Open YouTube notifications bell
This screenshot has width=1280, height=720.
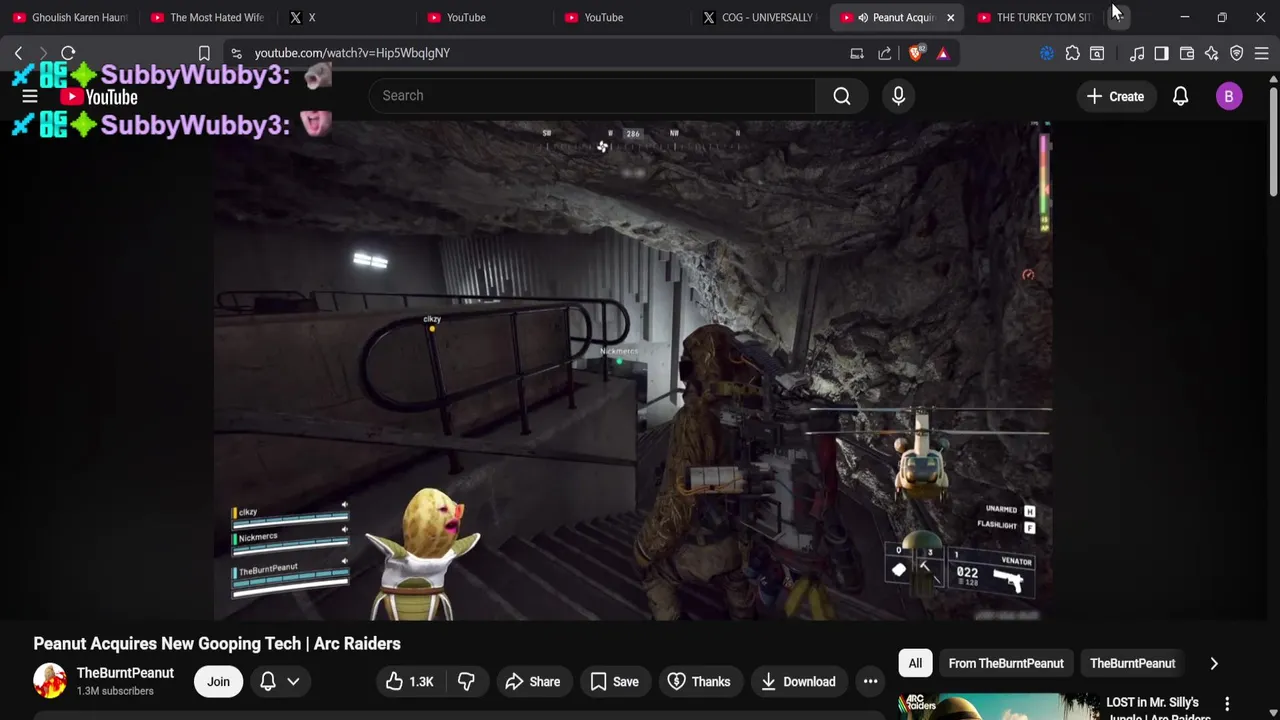tap(1180, 97)
